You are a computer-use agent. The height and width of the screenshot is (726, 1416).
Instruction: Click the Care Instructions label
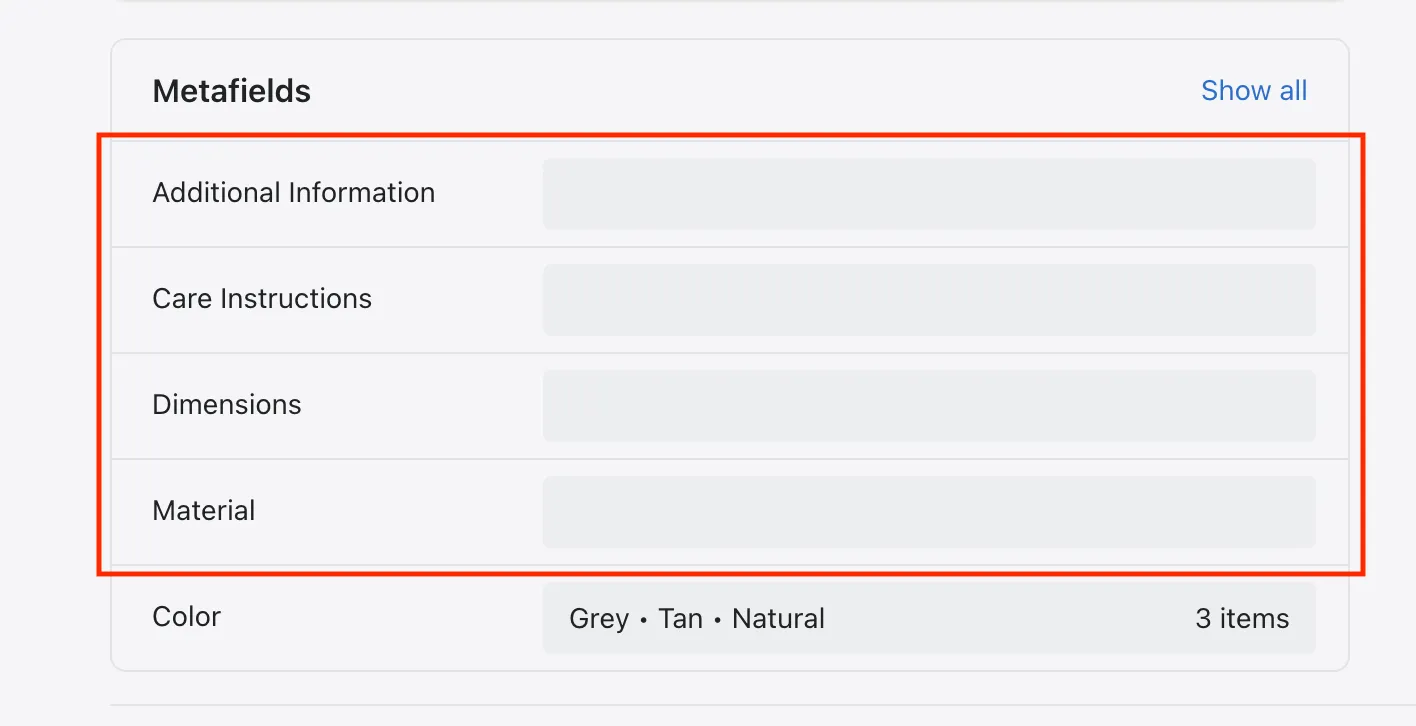coord(262,299)
